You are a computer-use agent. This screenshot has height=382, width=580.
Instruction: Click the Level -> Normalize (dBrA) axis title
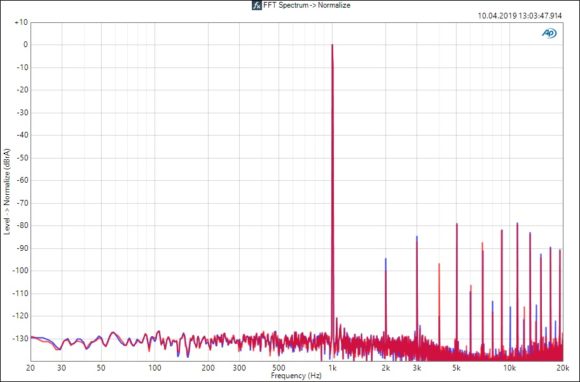click(7, 192)
